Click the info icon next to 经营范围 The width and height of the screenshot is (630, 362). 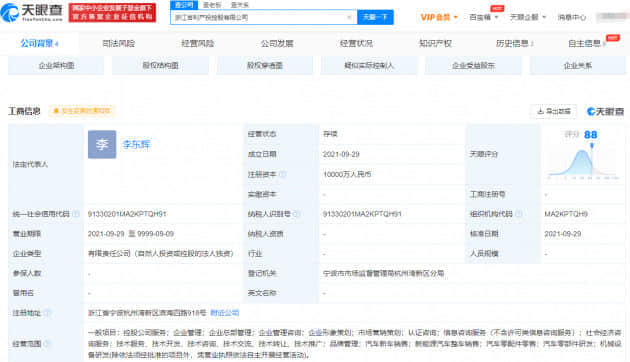[47, 344]
